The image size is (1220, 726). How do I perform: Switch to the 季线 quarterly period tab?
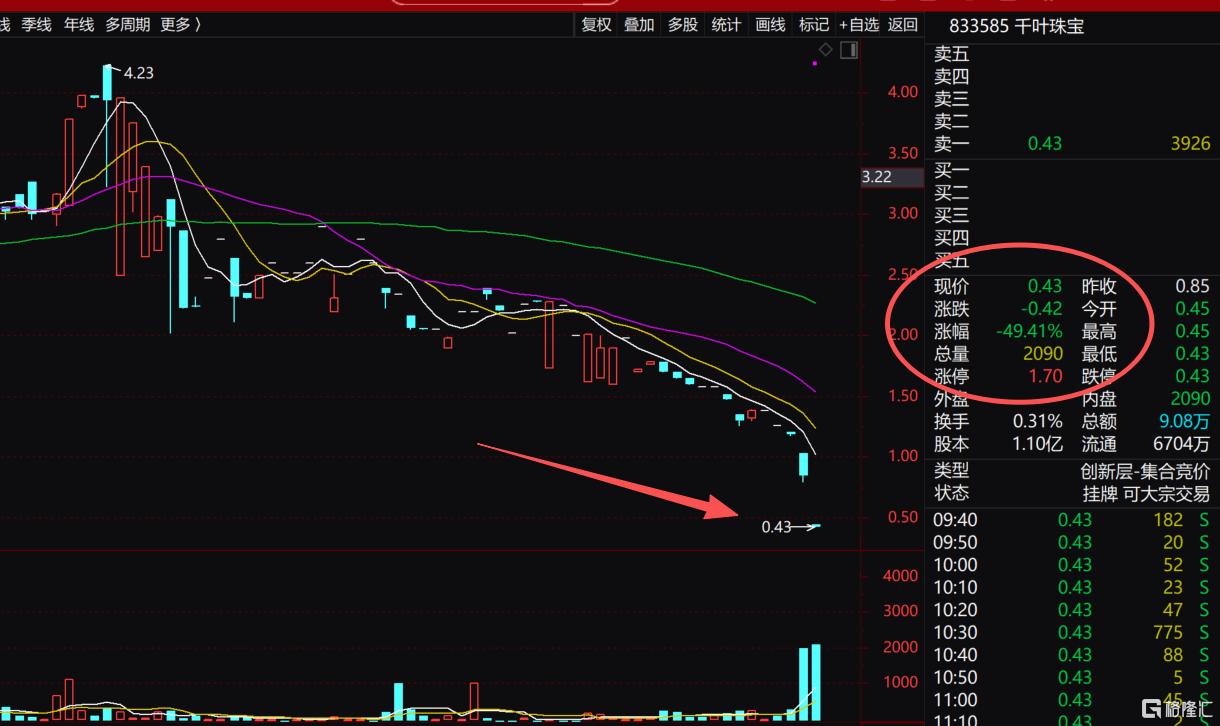36,24
